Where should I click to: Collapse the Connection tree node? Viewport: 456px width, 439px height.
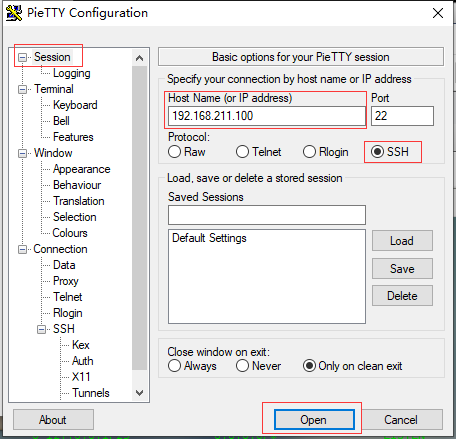tap(22, 250)
